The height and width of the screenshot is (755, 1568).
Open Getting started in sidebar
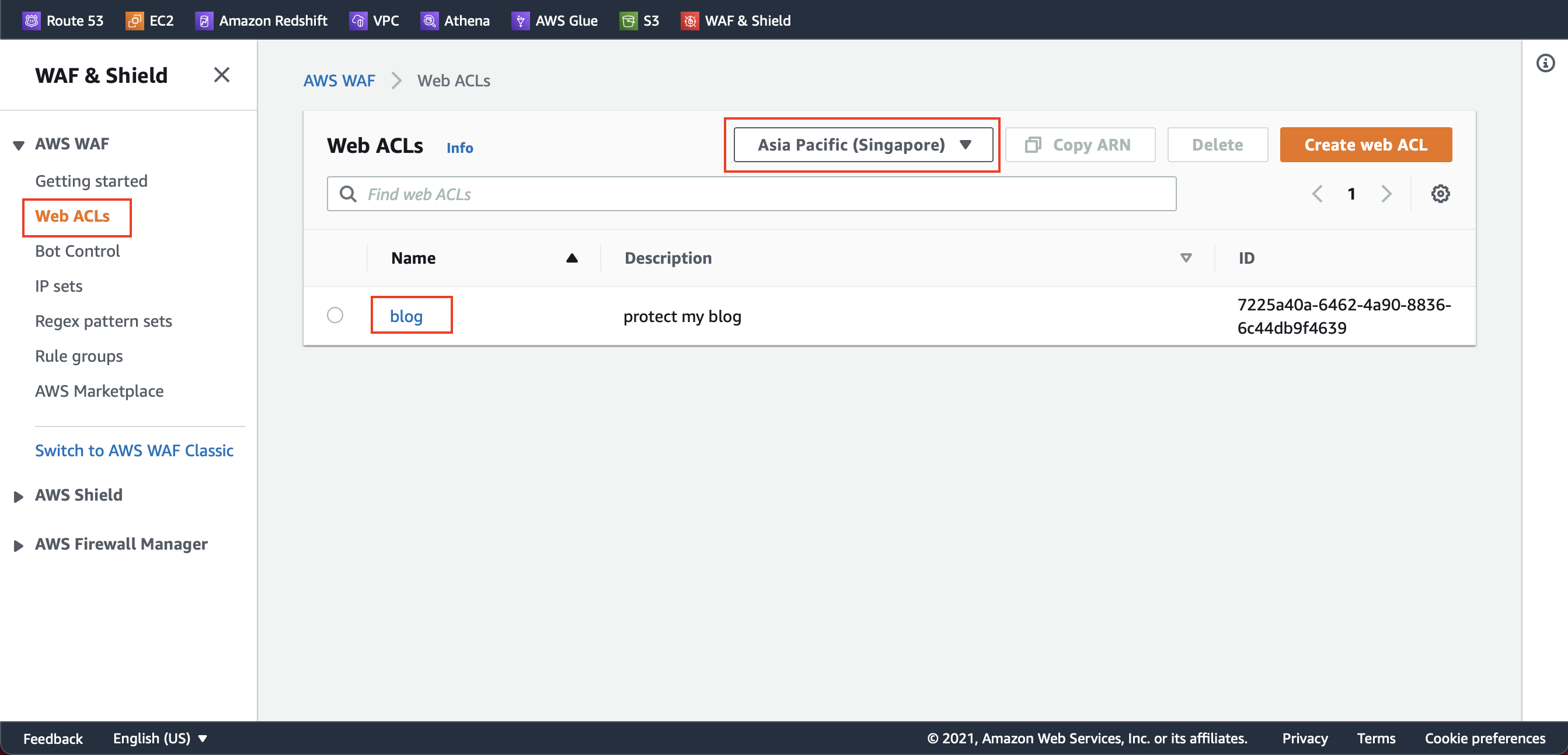tap(91, 181)
